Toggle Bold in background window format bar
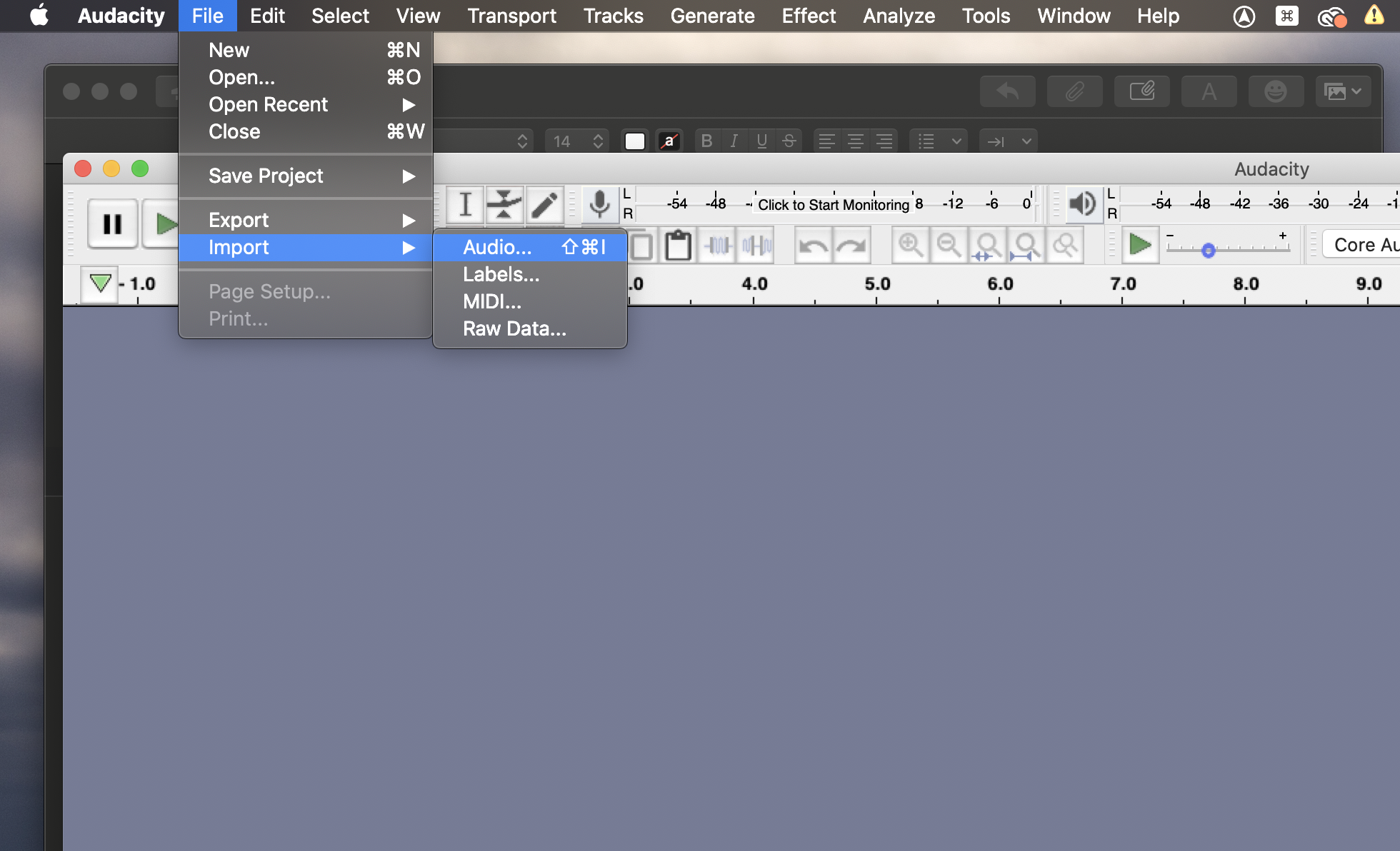Image resolution: width=1400 pixels, height=851 pixels. click(706, 141)
